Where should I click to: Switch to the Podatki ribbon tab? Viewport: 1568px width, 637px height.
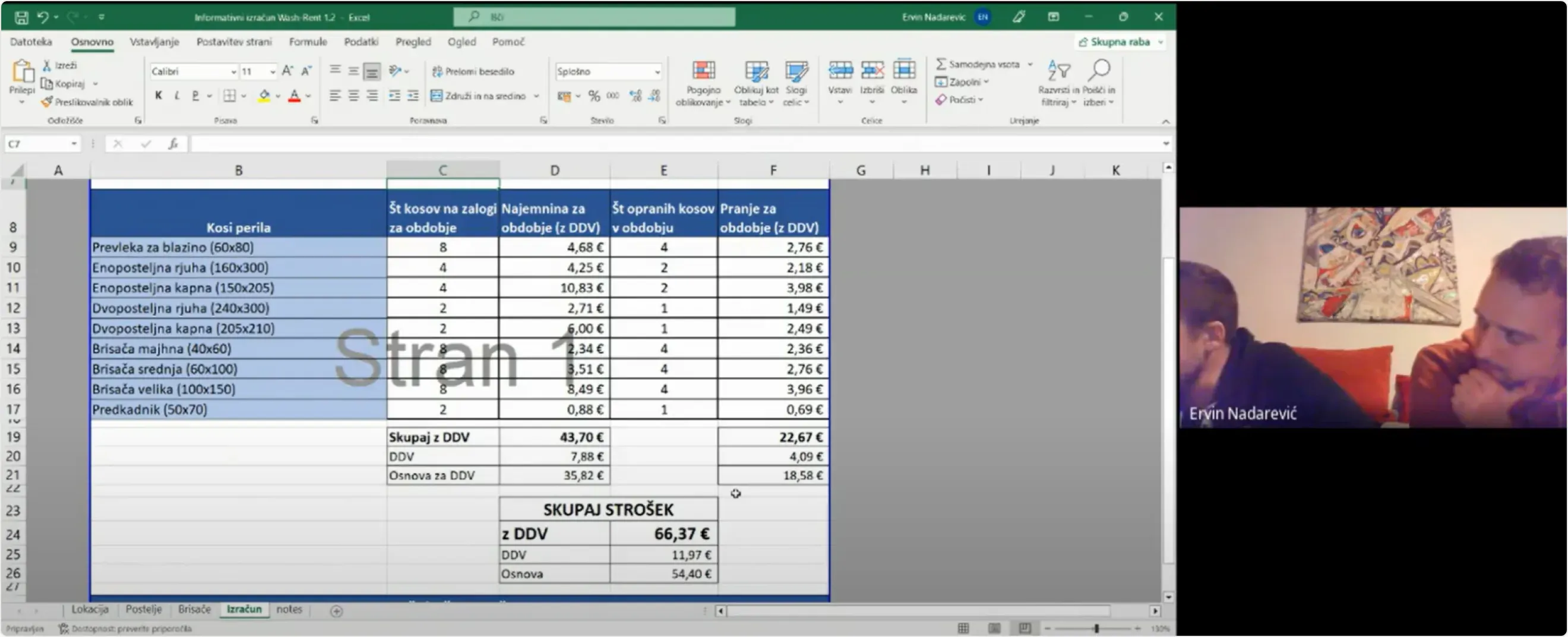coord(361,42)
